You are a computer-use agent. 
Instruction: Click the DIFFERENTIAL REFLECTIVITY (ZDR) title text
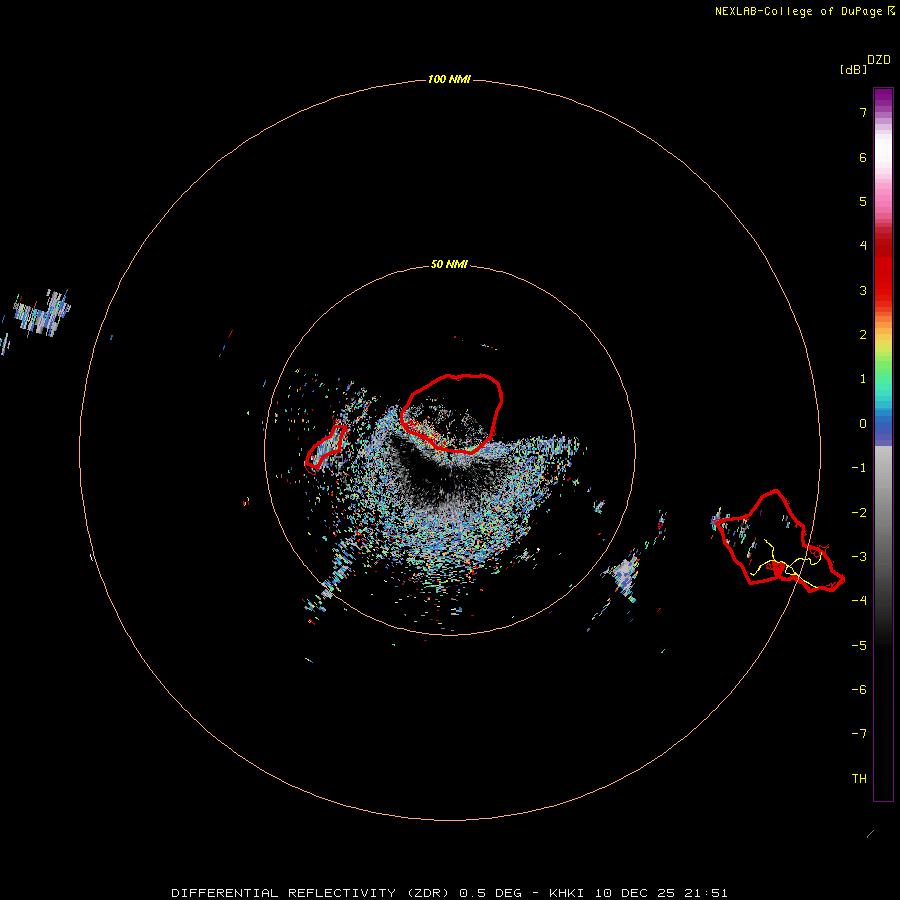pos(310,893)
